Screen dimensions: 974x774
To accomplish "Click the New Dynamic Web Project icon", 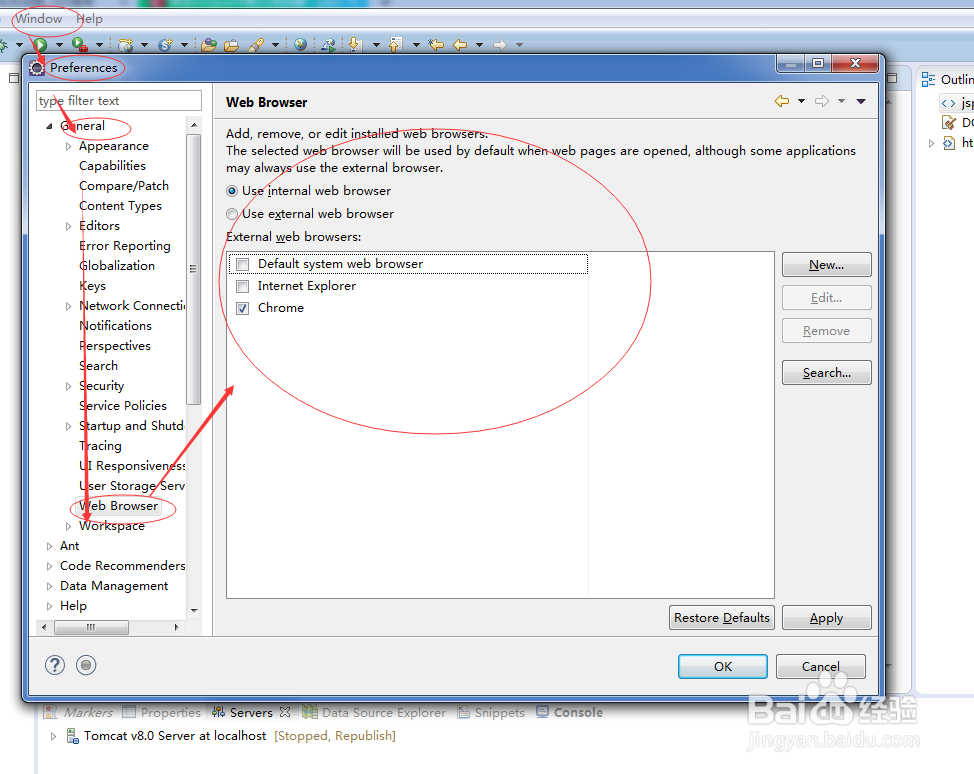I will (126, 45).
